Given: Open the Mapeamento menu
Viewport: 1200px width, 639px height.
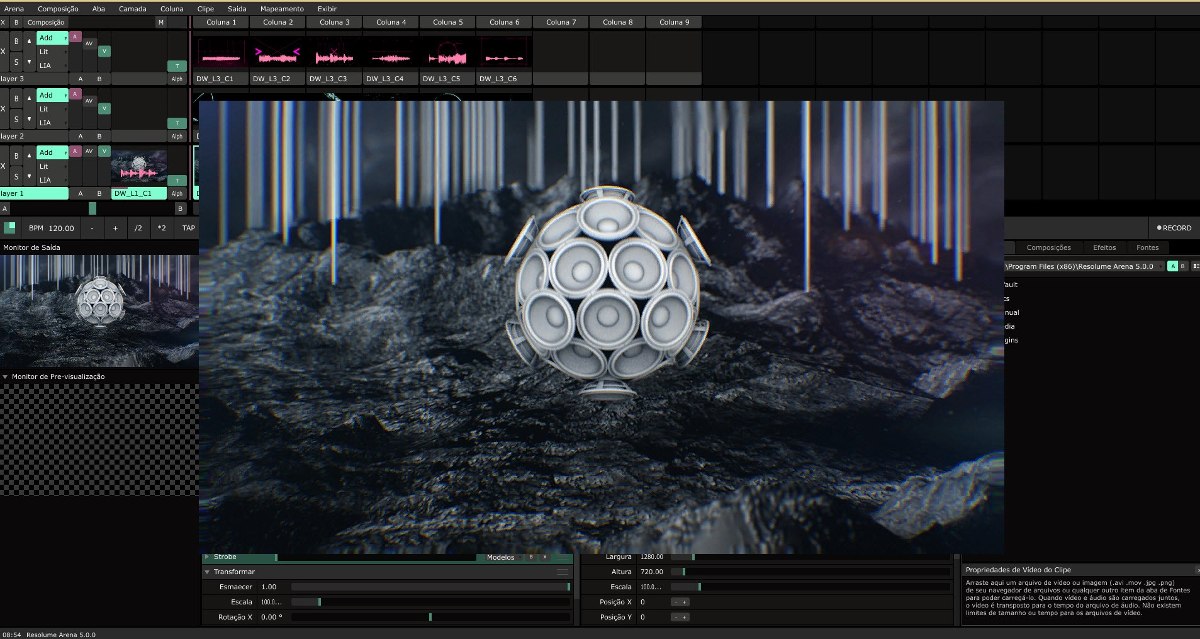Looking at the screenshot, I should [x=282, y=8].
